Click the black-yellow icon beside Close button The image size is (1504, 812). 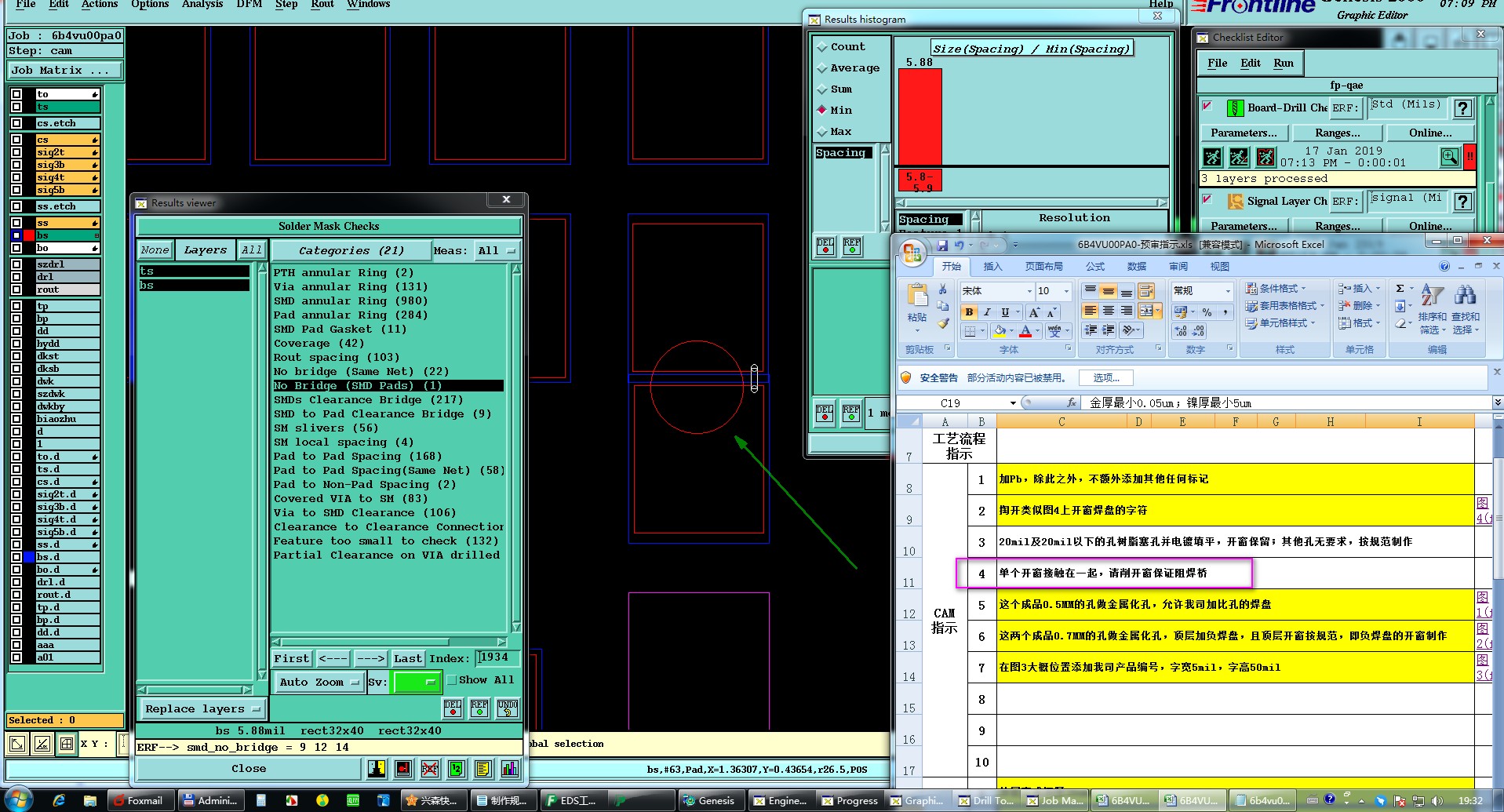[x=377, y=769]
